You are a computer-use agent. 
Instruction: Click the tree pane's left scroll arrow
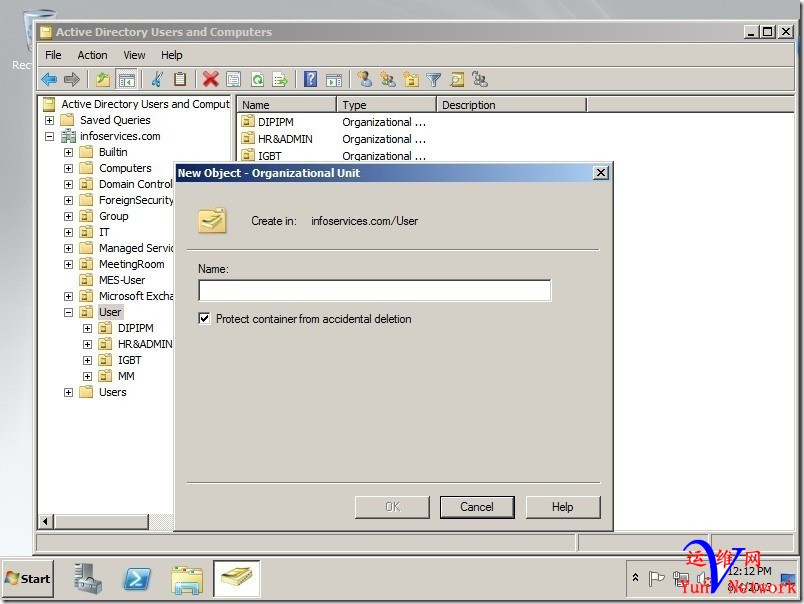coord(45,521)
